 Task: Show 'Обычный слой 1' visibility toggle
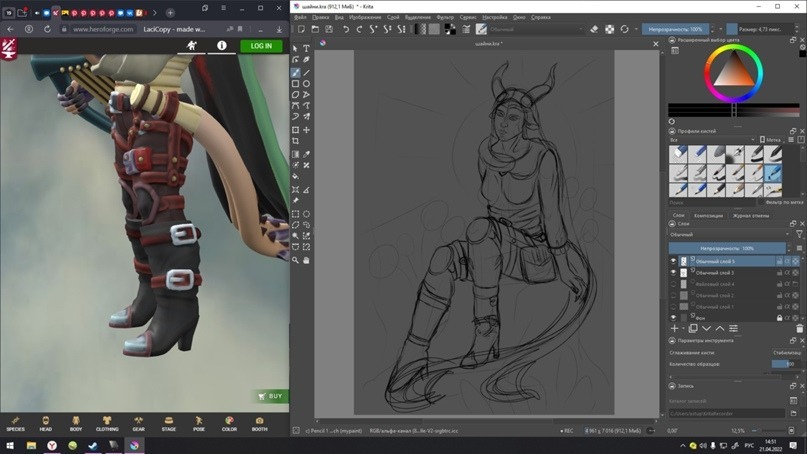(x=673, y=307)
